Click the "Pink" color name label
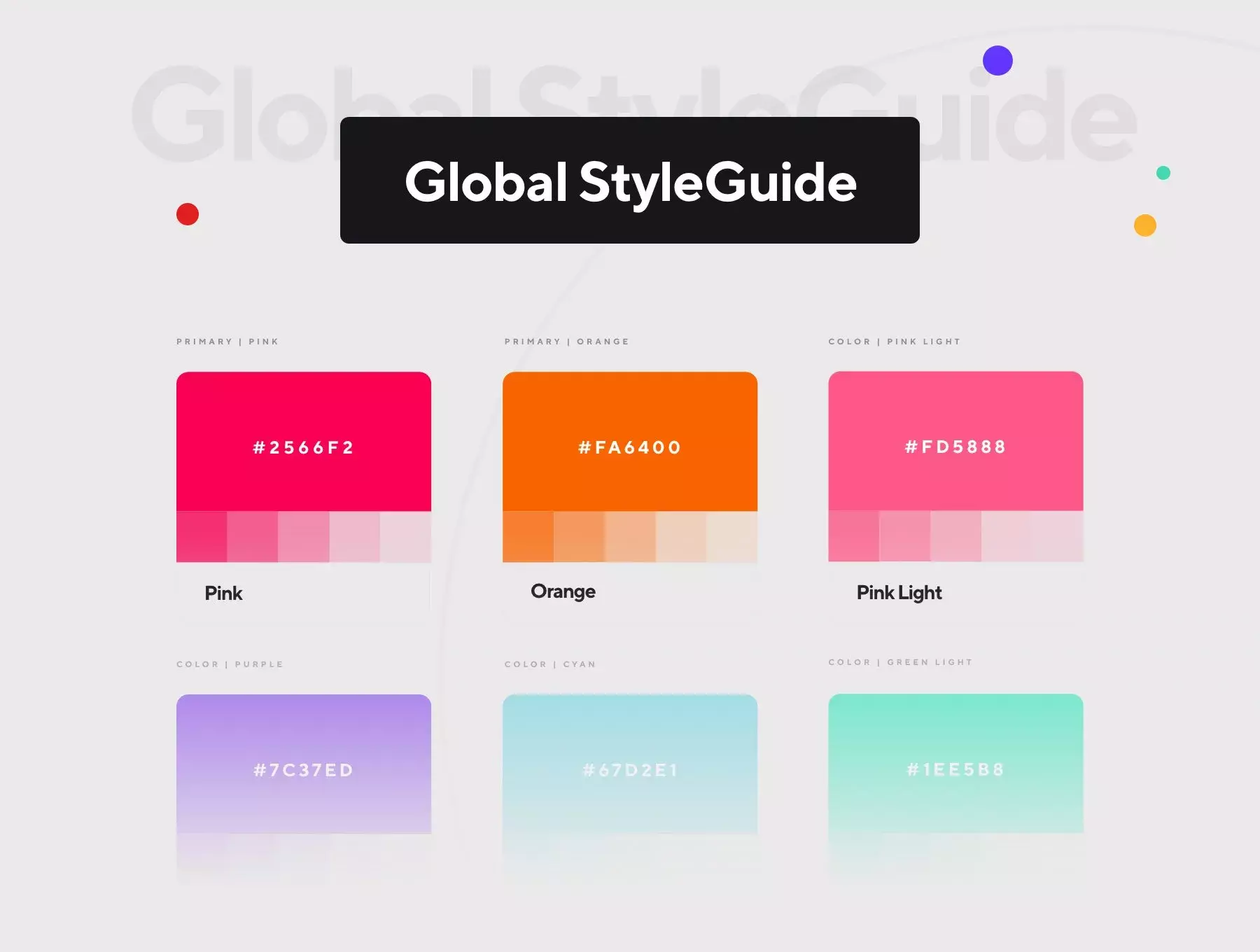Viewport: 1260px width, 952px height. point(223,594)
